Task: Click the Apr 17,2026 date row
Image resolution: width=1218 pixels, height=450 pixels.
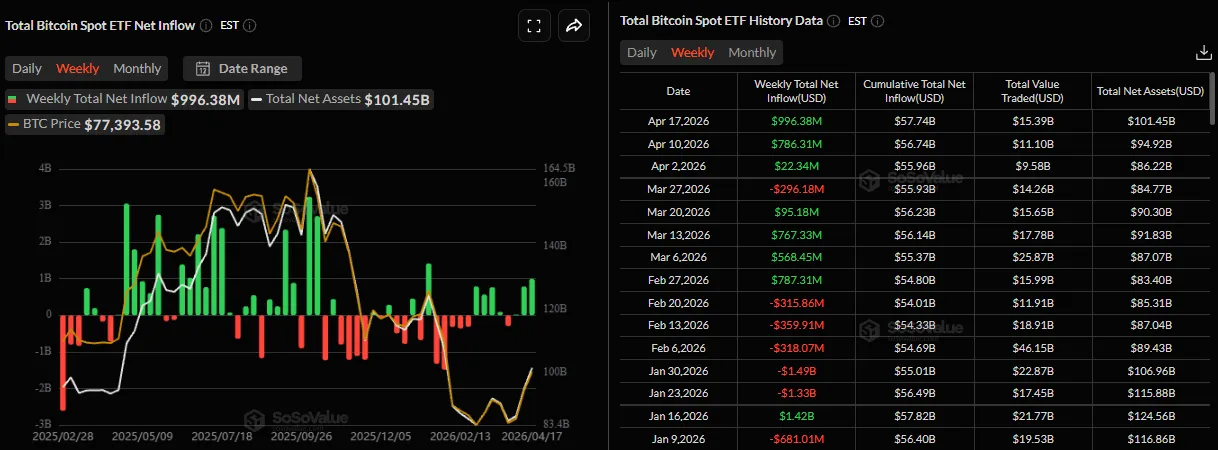Action: coord(678,120)
